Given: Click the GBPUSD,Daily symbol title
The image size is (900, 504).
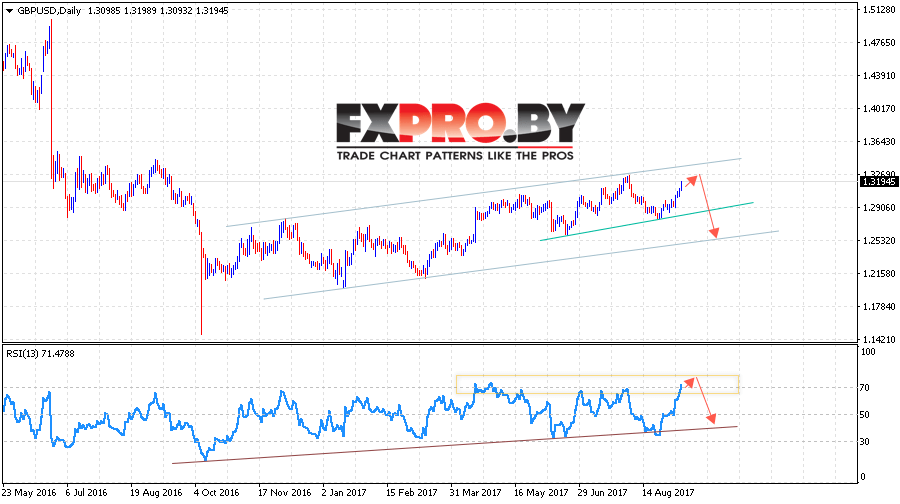Looking at the screenshot, I should click(49, 10).
